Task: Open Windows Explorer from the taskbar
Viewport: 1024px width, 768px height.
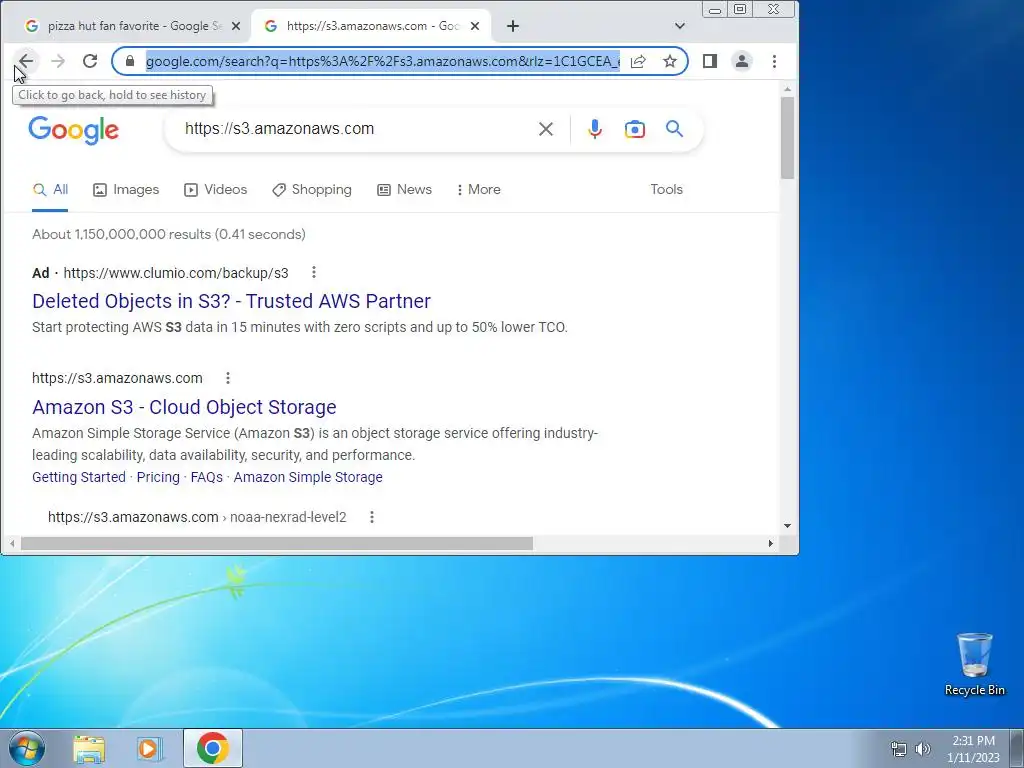Action: point(89,749)
